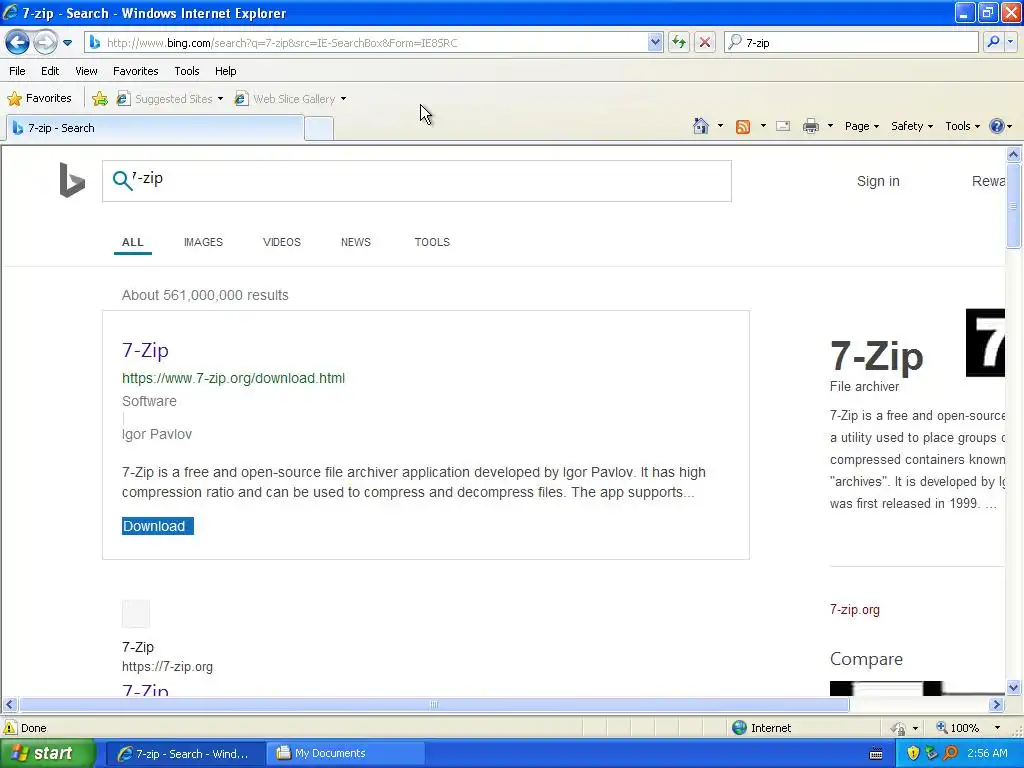
Task: Click the Sign in link
Action: [x=878, y=181]
